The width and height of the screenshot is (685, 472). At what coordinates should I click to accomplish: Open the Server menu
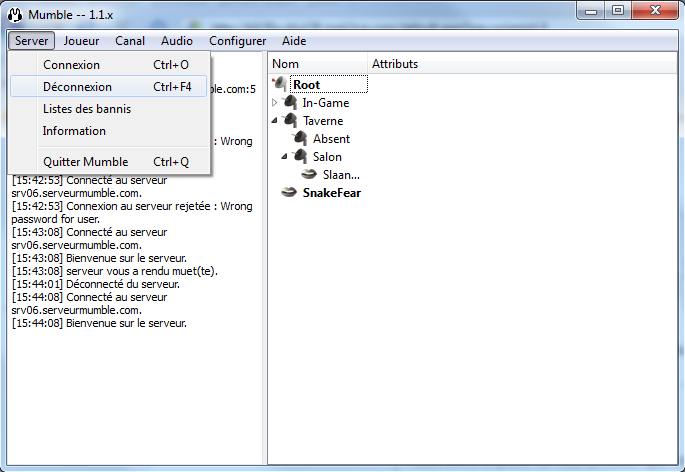(31, 41)
